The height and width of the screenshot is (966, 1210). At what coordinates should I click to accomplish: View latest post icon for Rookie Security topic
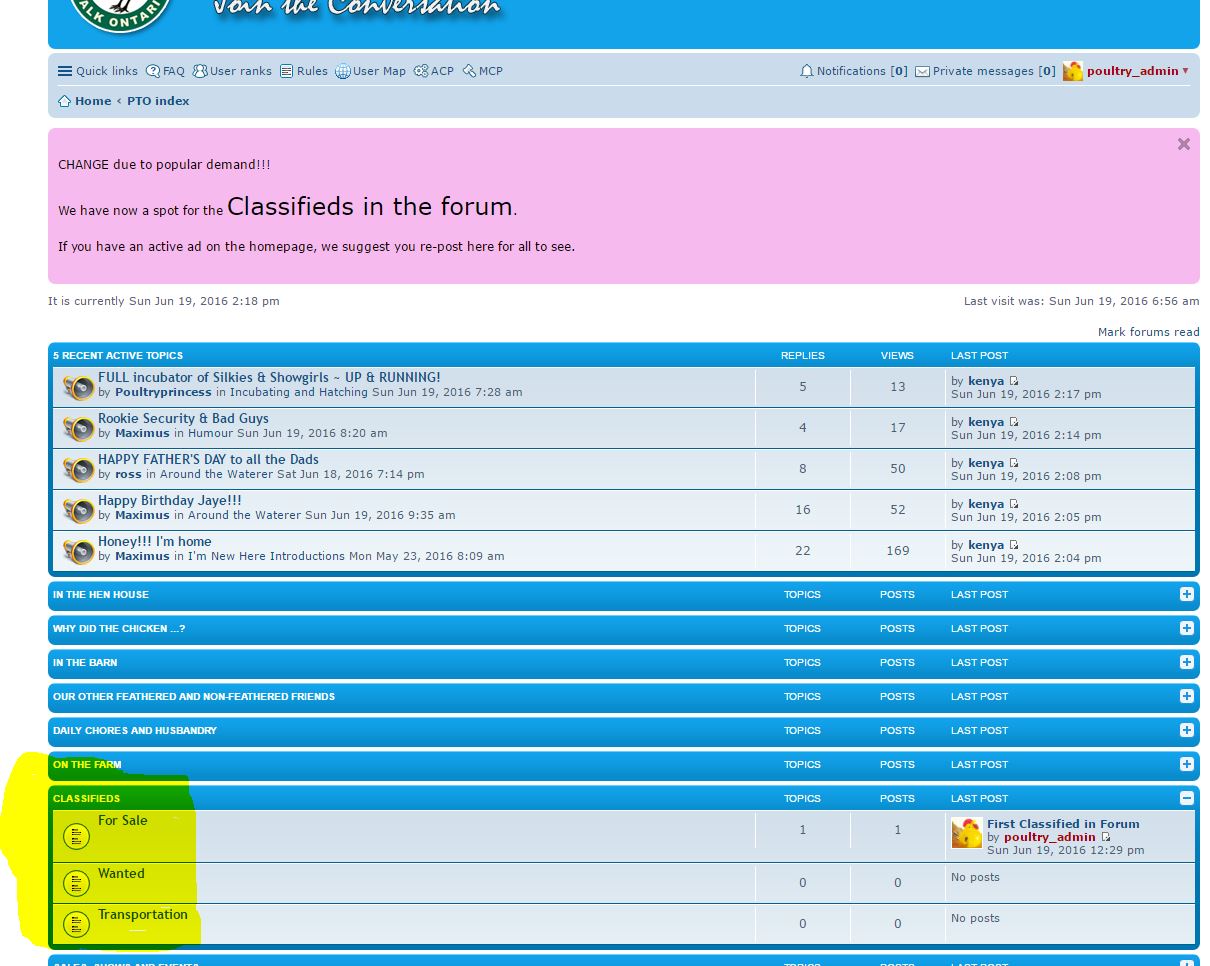[1014, 422]
